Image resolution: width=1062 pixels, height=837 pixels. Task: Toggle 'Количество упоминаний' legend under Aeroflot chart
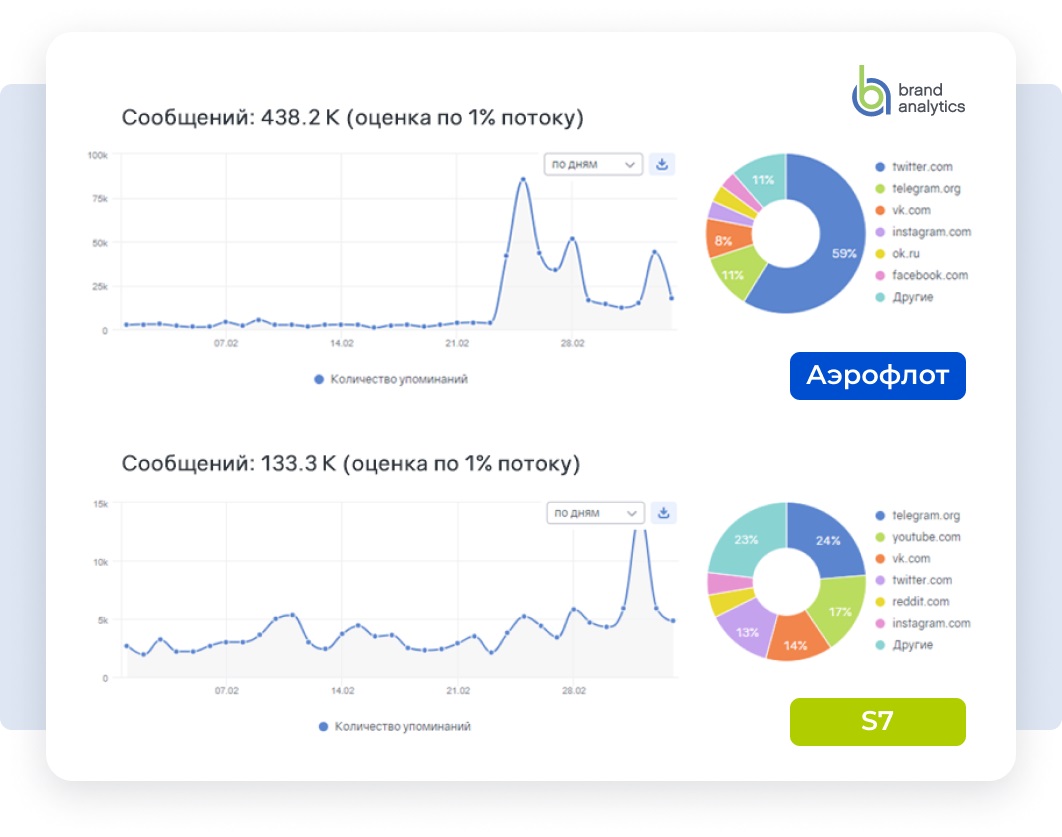391,380
